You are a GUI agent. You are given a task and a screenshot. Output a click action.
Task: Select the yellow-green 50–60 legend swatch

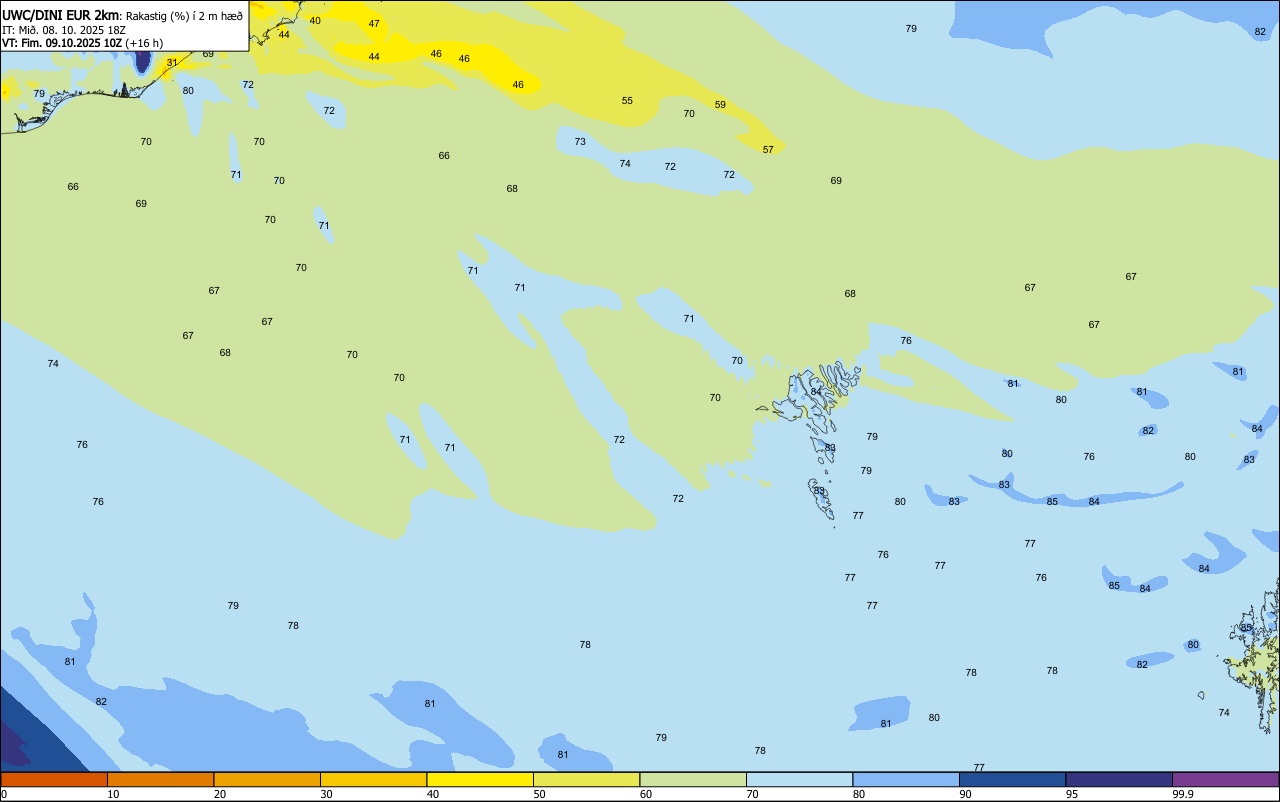click(x=586, y=779)
